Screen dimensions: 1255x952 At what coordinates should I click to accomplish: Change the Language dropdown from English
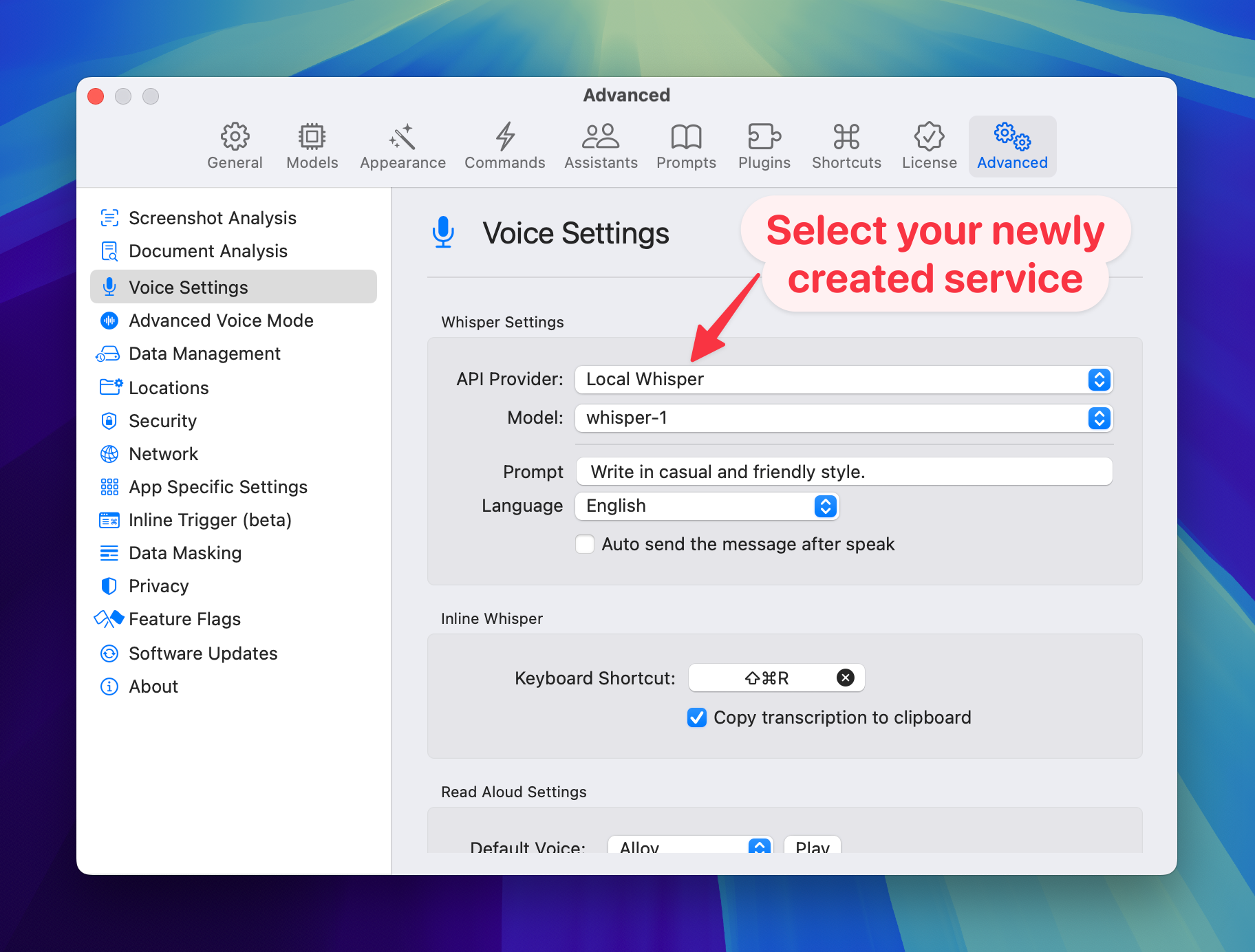coord(707,506)
